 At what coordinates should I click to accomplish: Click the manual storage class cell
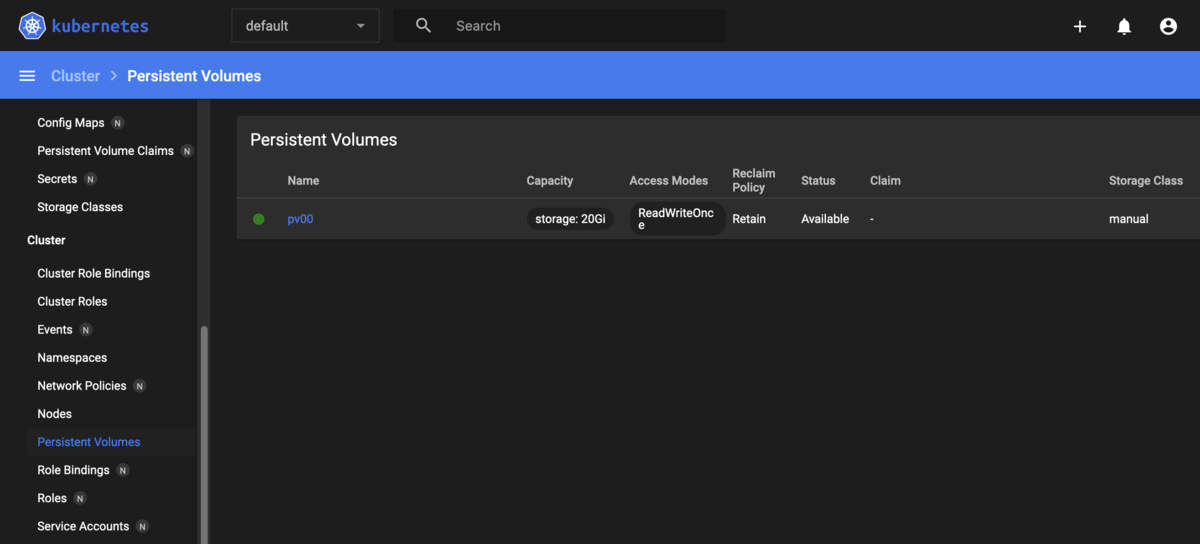(1129, 219)
